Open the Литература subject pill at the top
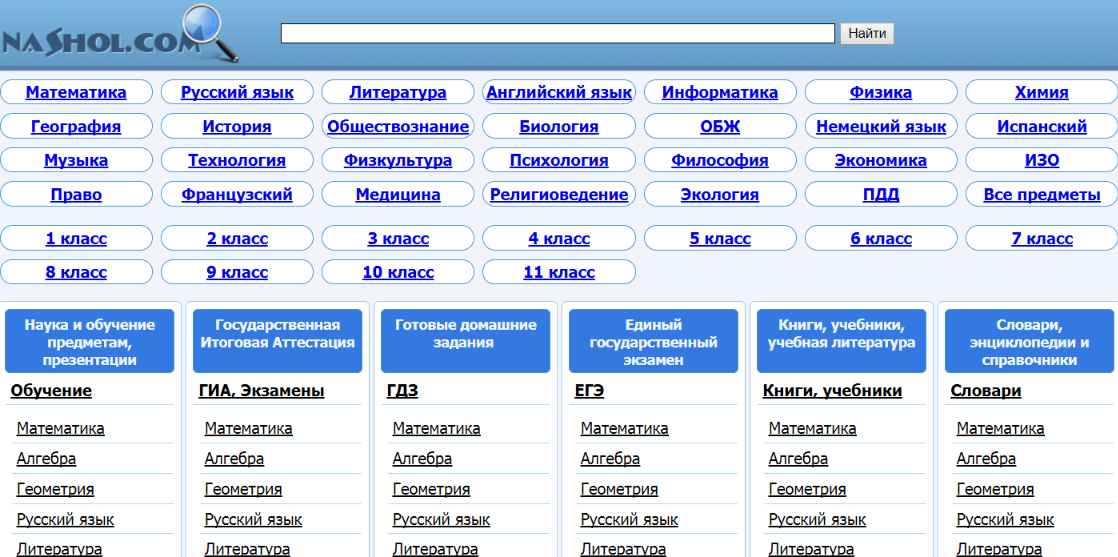 [398, 92]
